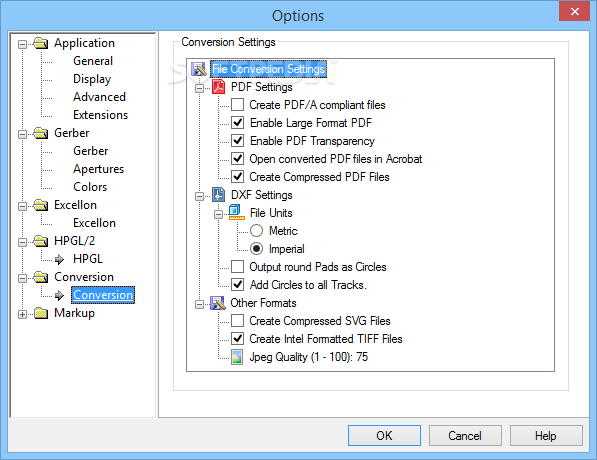Viewport: 597px width, 460px height.
Task: Select the Imperial radio button
Action: (256, 249)
